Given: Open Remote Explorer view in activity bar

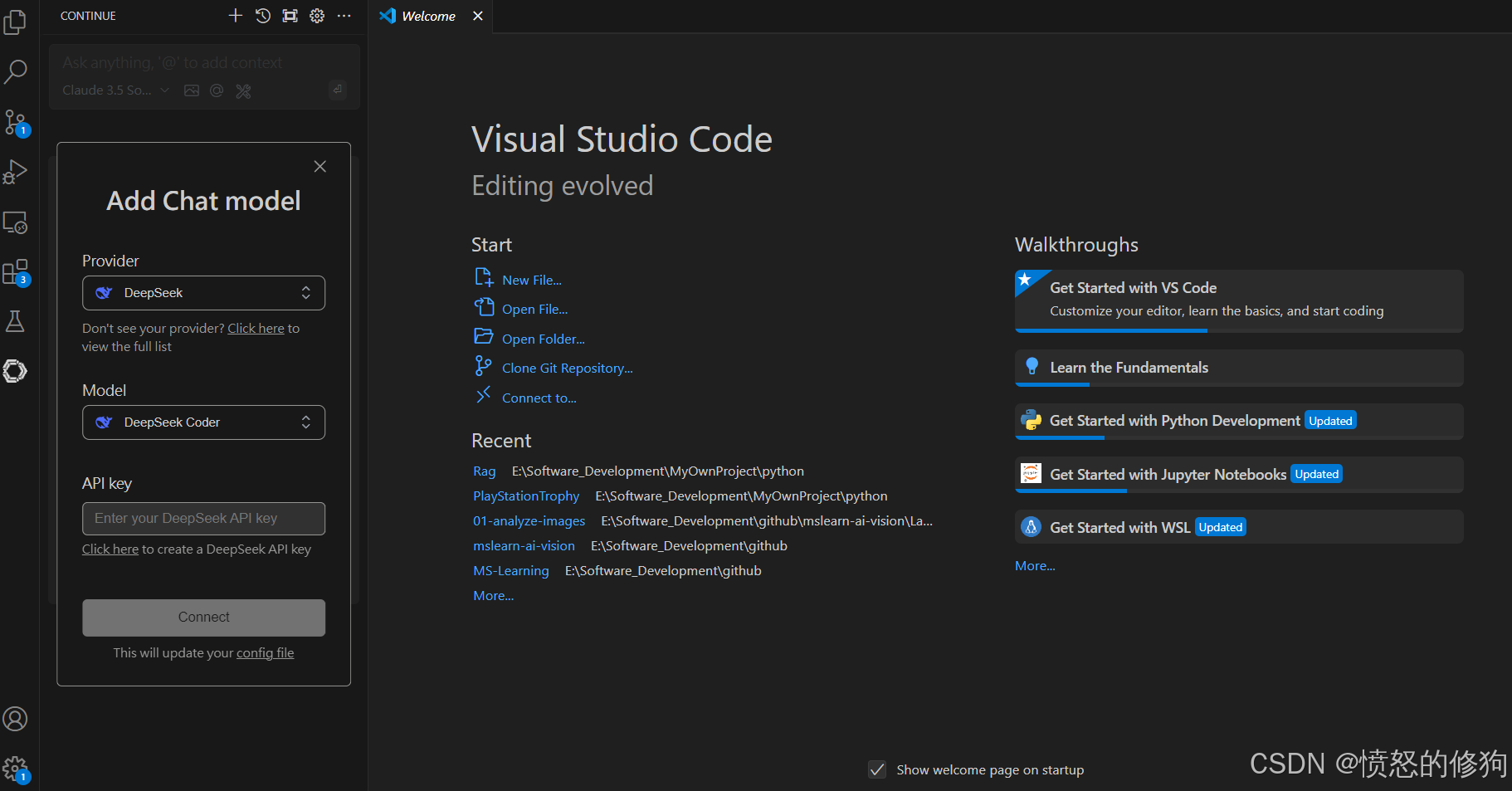Looking at the screenshot, I should click(15, 222).
